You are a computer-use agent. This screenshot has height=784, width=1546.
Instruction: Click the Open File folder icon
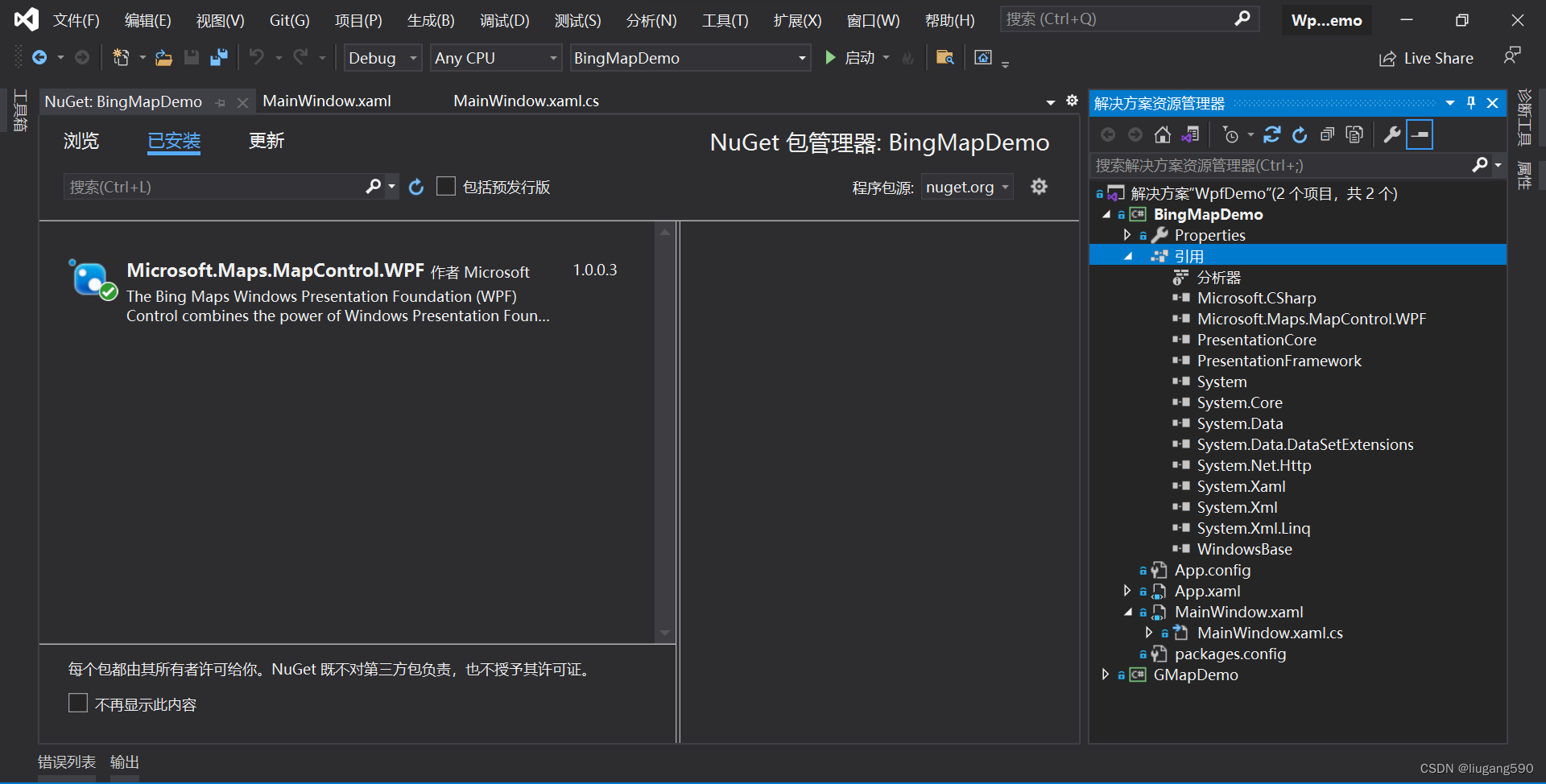[x=163, y=57]
